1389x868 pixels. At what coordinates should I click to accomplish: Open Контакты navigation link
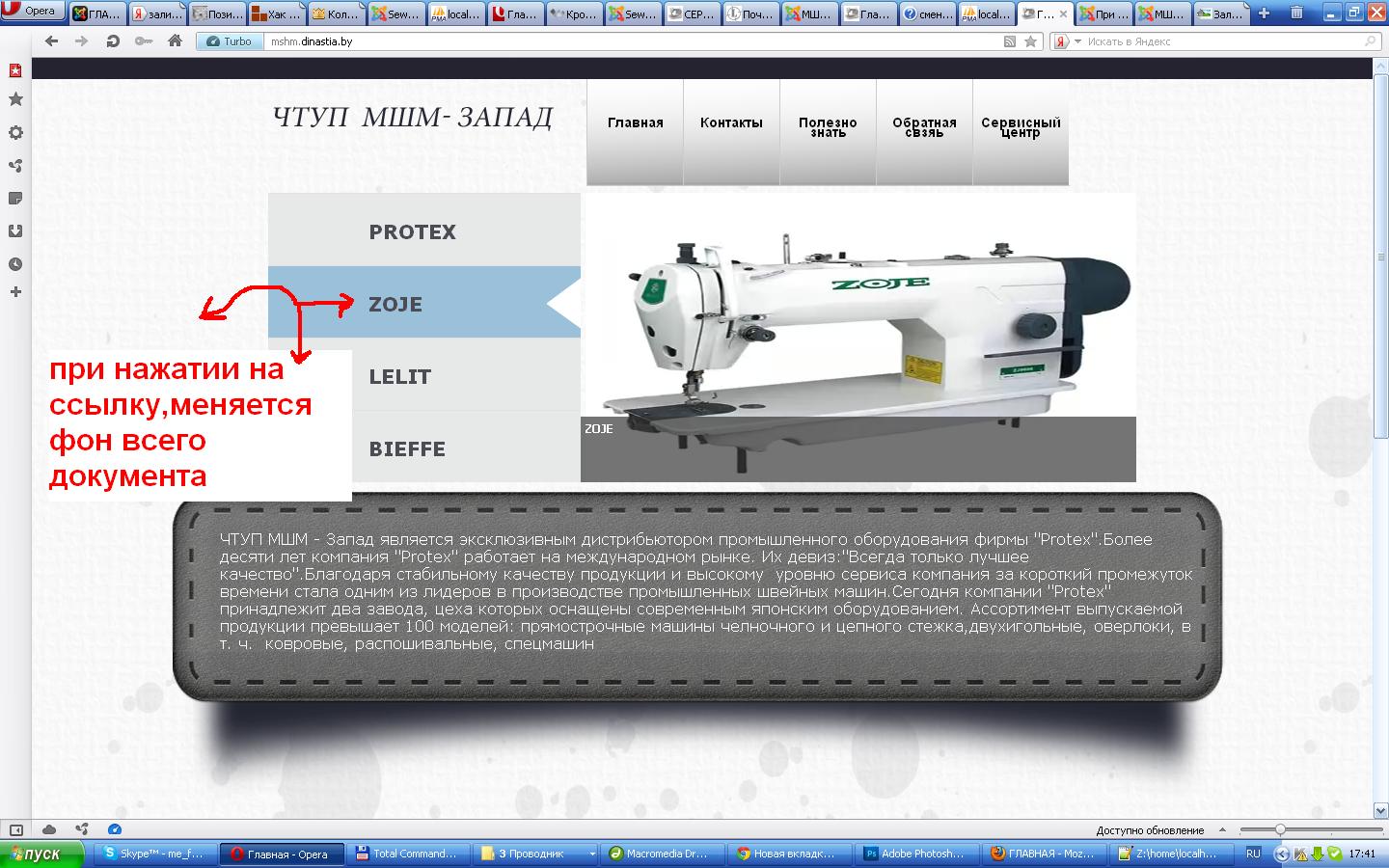(x=731, y=132)
